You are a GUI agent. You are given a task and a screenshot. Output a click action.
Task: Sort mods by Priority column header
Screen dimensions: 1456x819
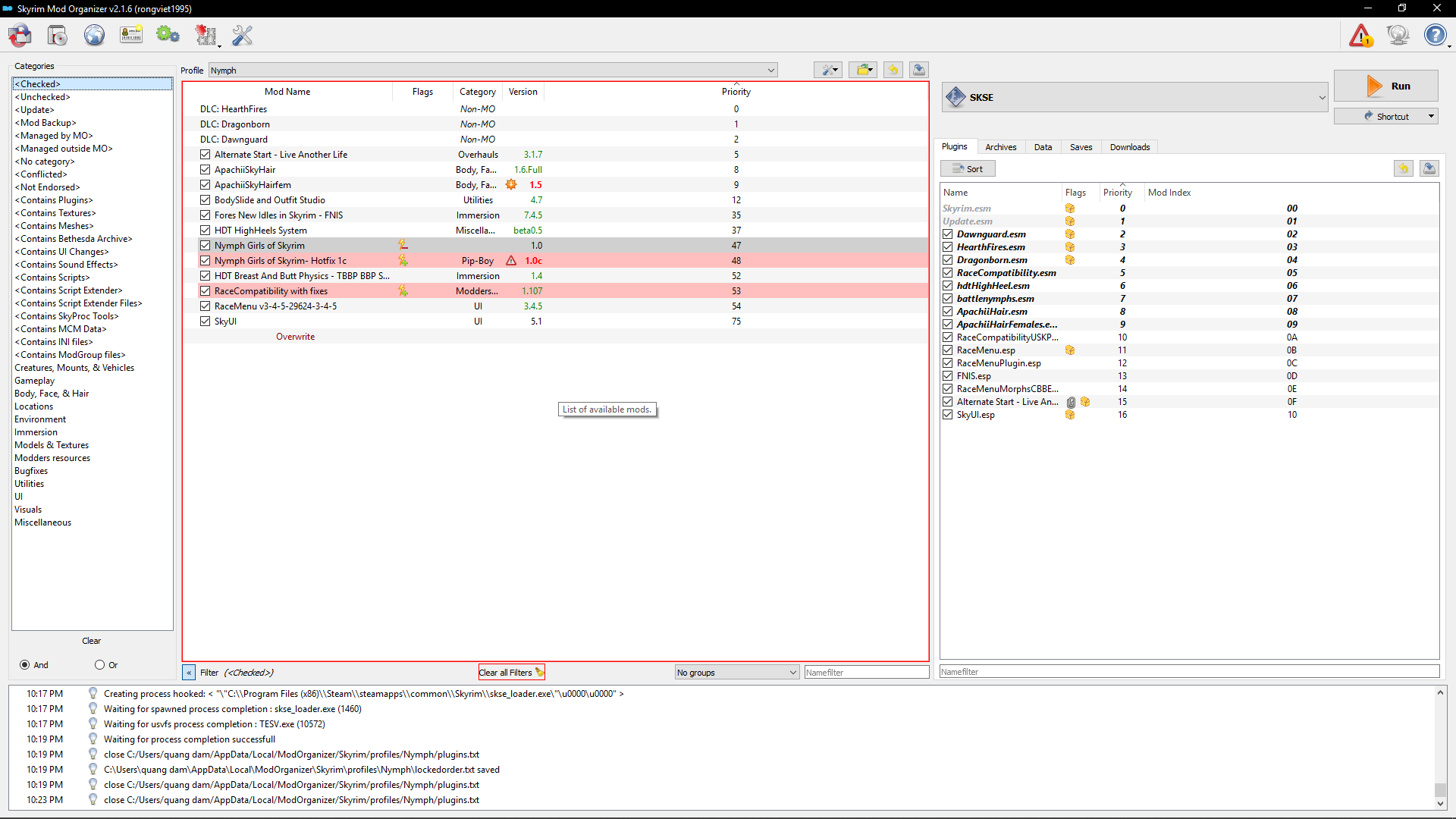coord(736,91)
